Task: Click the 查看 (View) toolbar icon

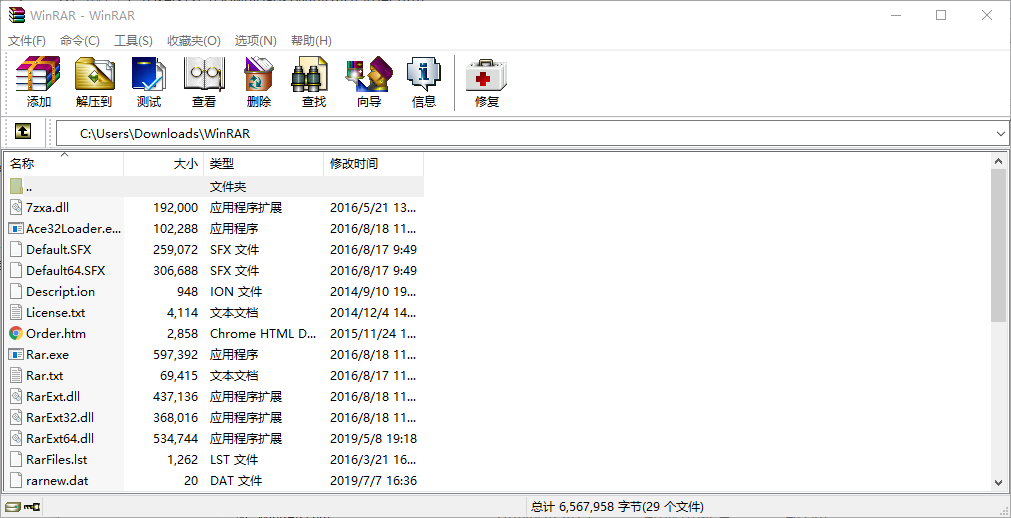Action: tap(204, 74)
